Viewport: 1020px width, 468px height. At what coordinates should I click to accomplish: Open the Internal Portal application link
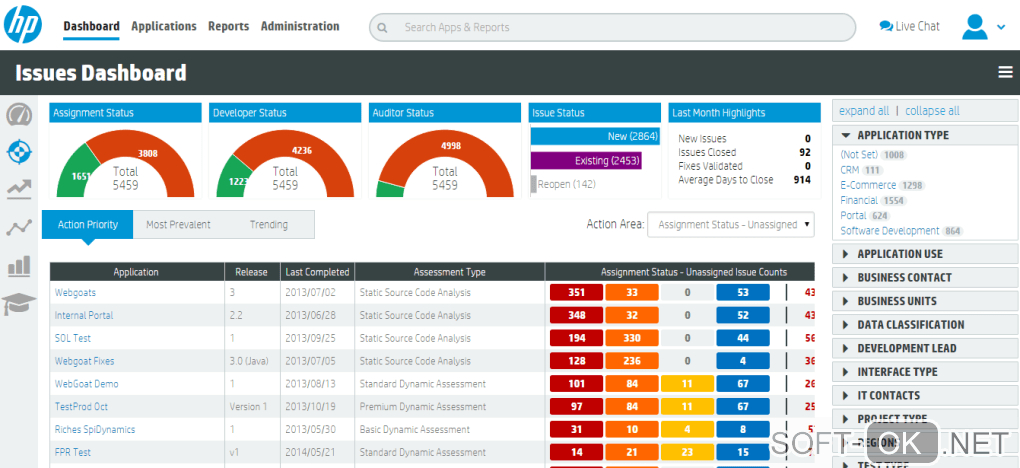coord(84,316)
